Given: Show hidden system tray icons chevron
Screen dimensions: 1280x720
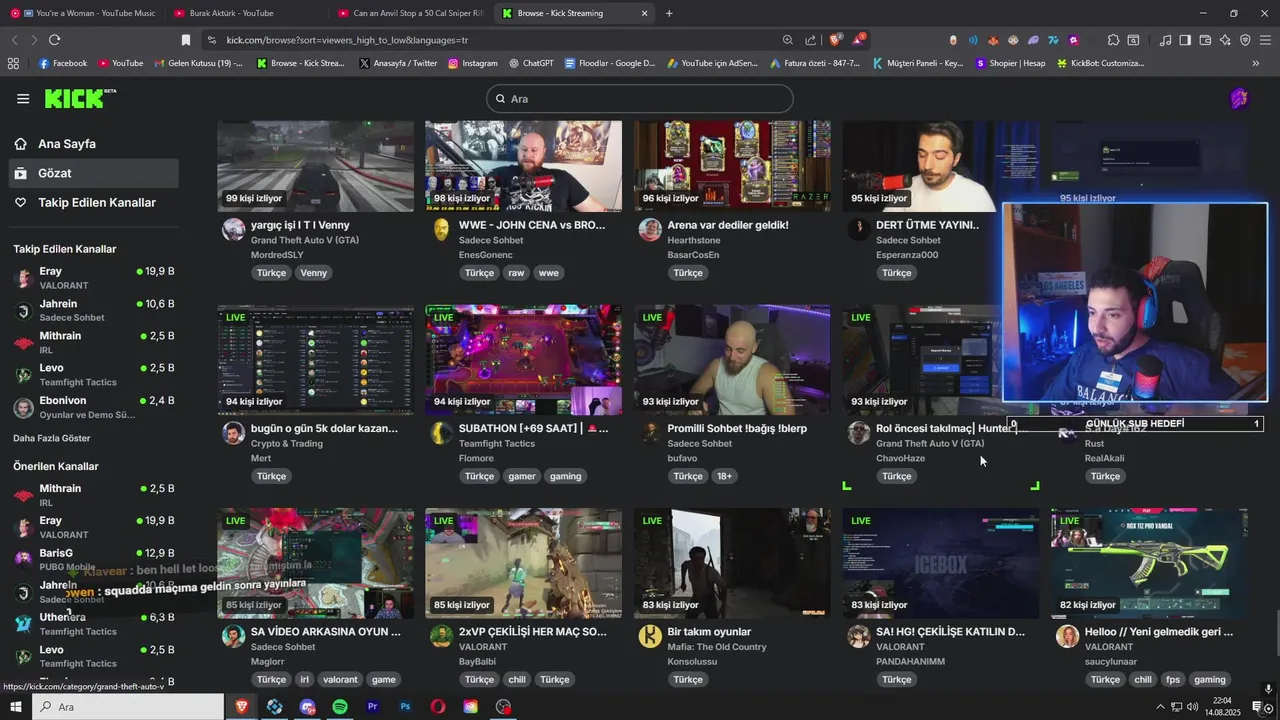Looking at the screenshot, I should pos(1160,707).
